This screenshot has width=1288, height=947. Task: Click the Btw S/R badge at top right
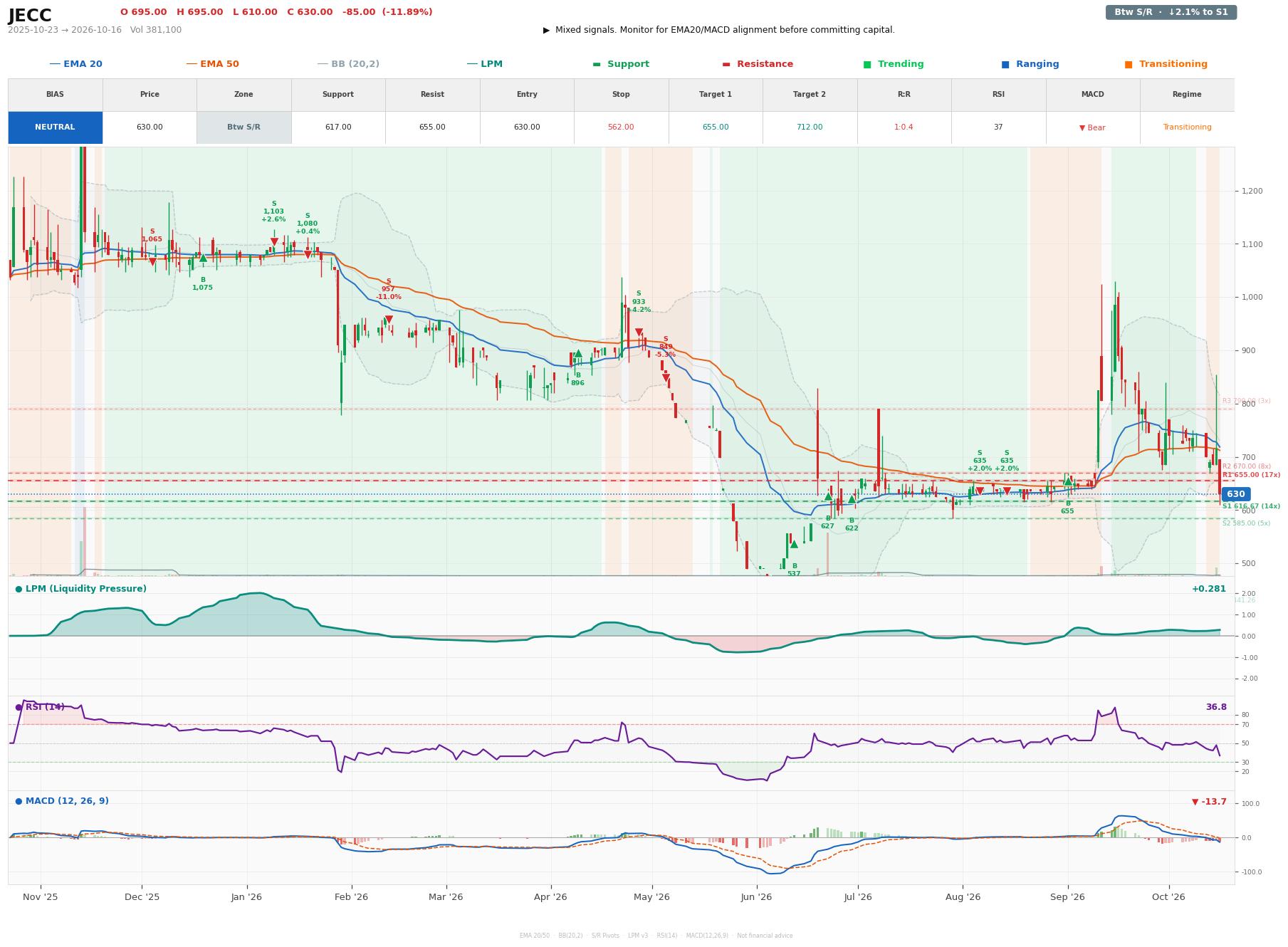coord(1171,12)
